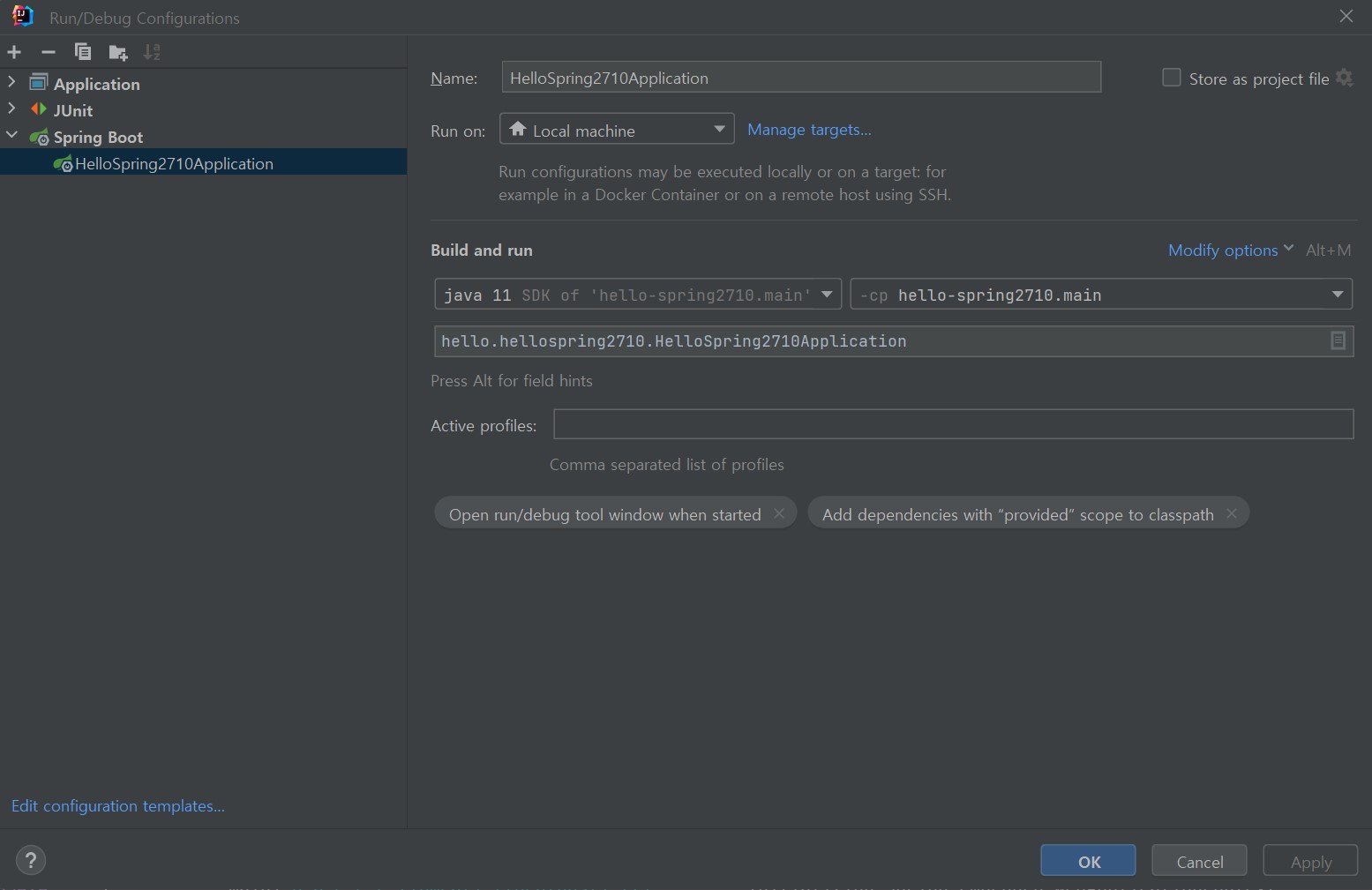This screenshot has width=1372, height=890.
Task: Remove the Open run/debug tool window option
Action: pos(779,512)
